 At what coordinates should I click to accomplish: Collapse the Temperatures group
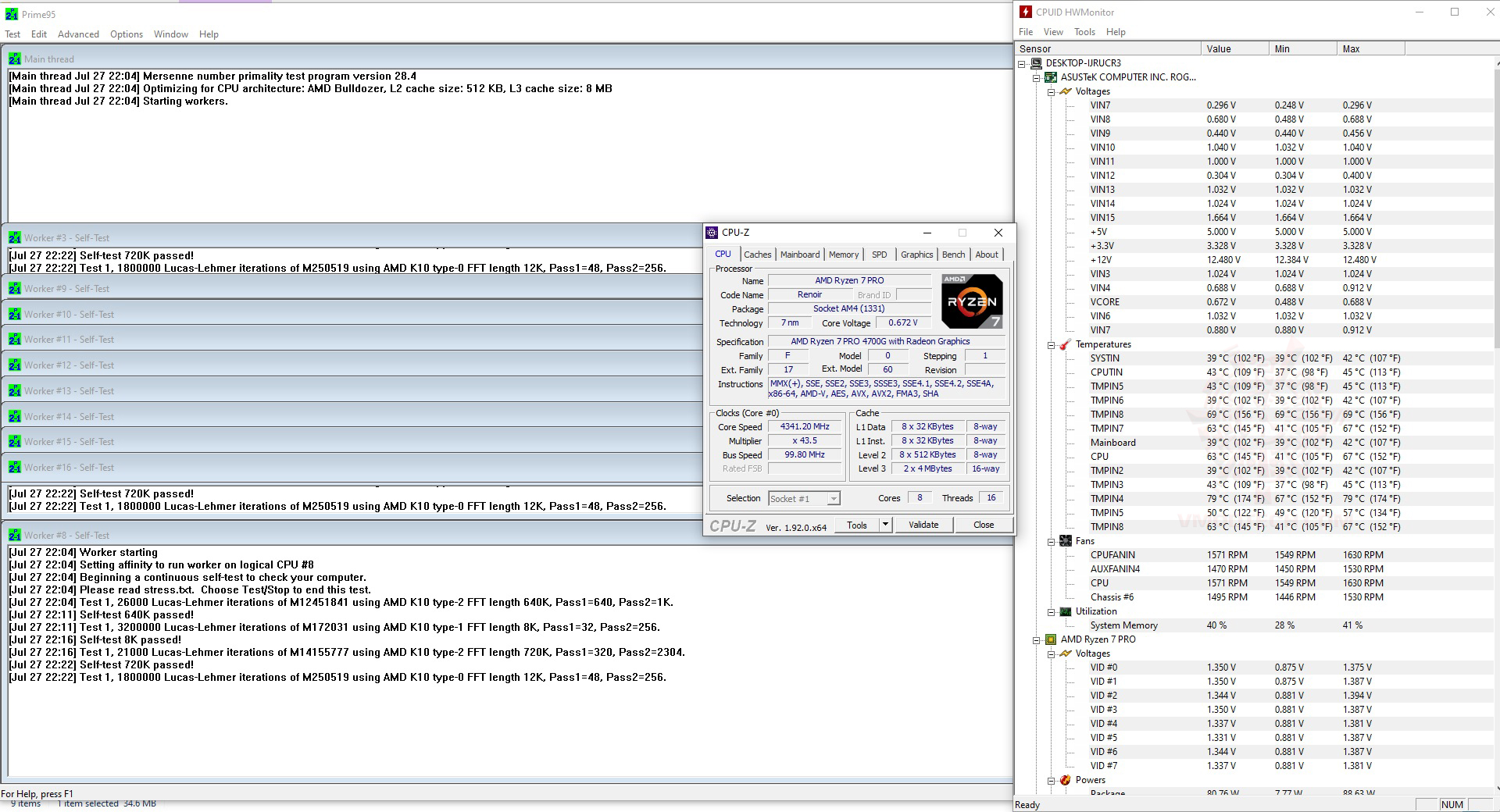pyautogui.click(x=1052, y=344)
